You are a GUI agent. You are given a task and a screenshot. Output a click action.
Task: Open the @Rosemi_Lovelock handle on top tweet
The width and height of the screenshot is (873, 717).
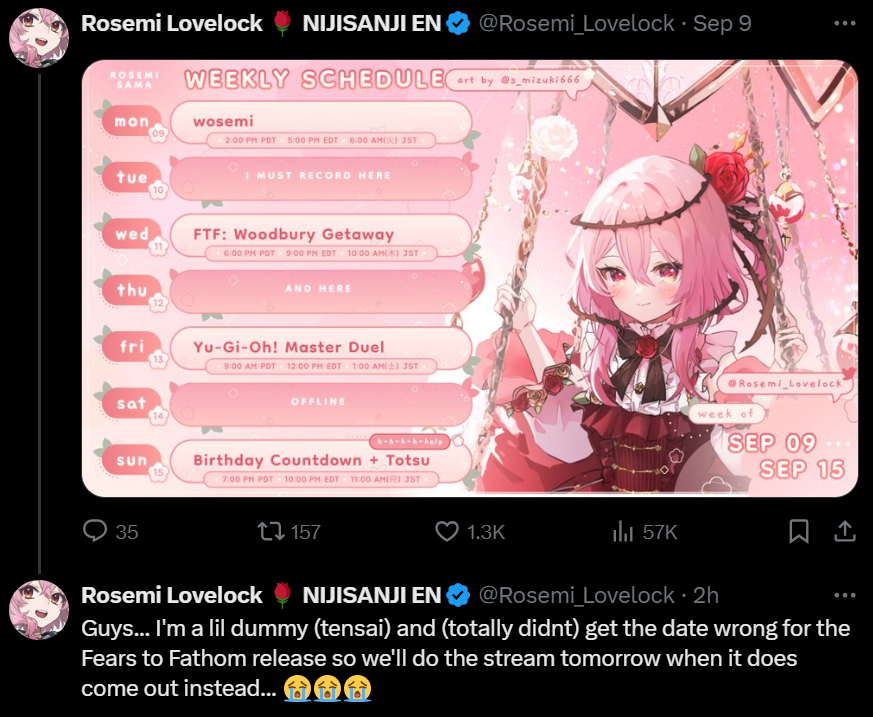[576, 23]
